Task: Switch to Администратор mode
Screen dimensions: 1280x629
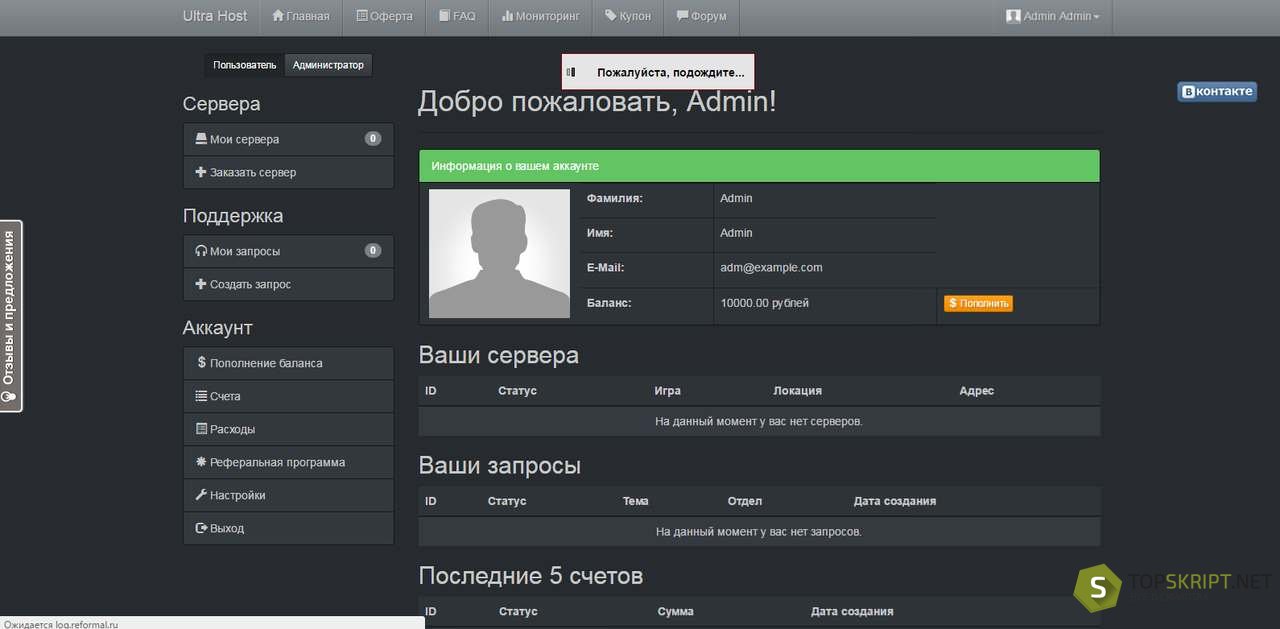Action: [328, 65]
